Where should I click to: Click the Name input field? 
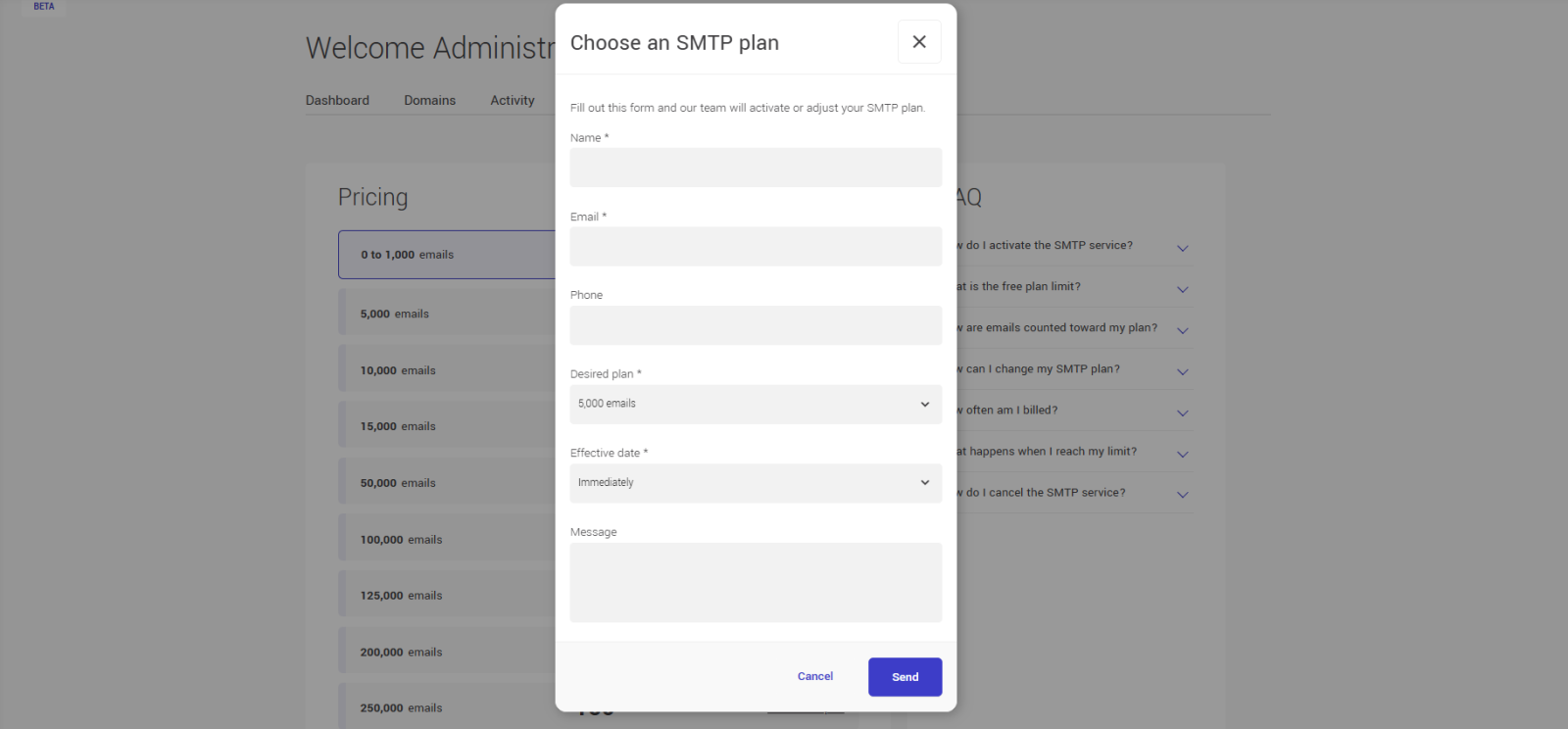(x=755, y=167)
